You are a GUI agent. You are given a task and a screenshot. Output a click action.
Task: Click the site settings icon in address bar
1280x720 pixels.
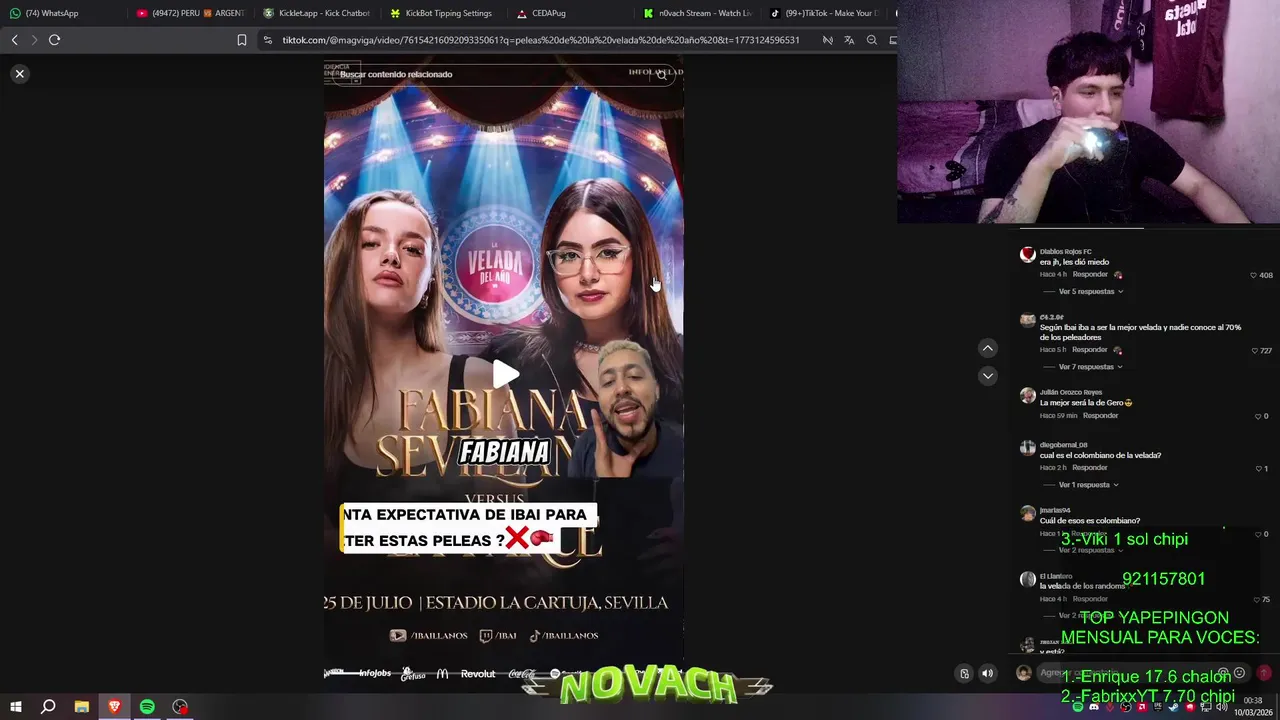268,40
